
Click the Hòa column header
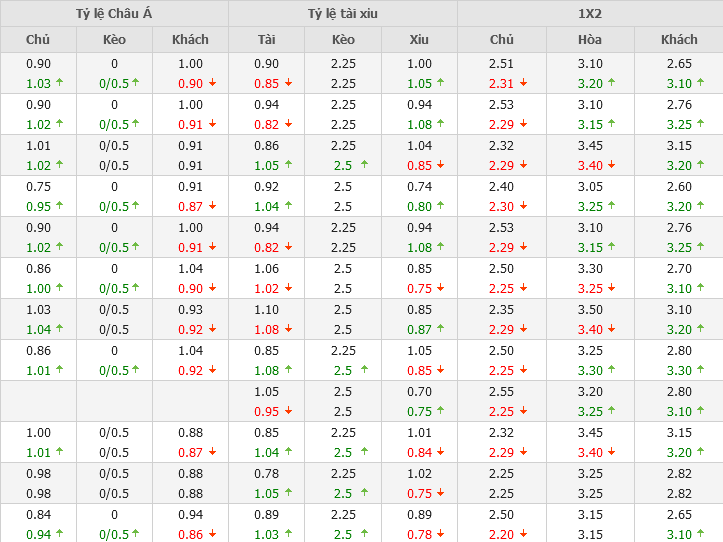pyautogui.click(x=590, y=39)
